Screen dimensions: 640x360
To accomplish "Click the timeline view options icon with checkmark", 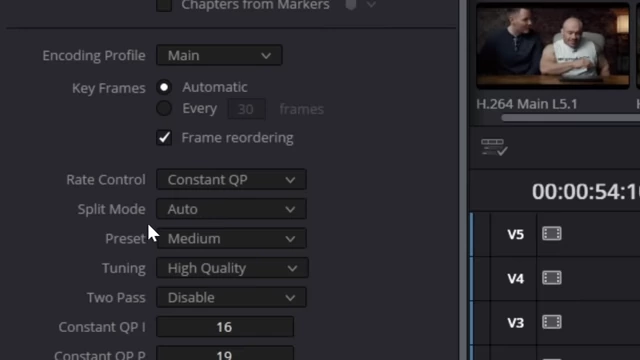I will coord(494,147).
